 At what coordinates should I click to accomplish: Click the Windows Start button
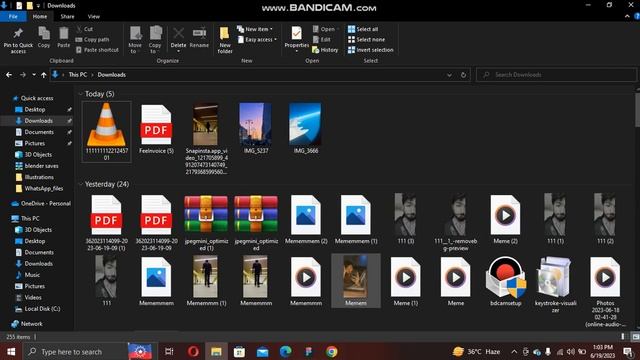(x=11, y=351)
